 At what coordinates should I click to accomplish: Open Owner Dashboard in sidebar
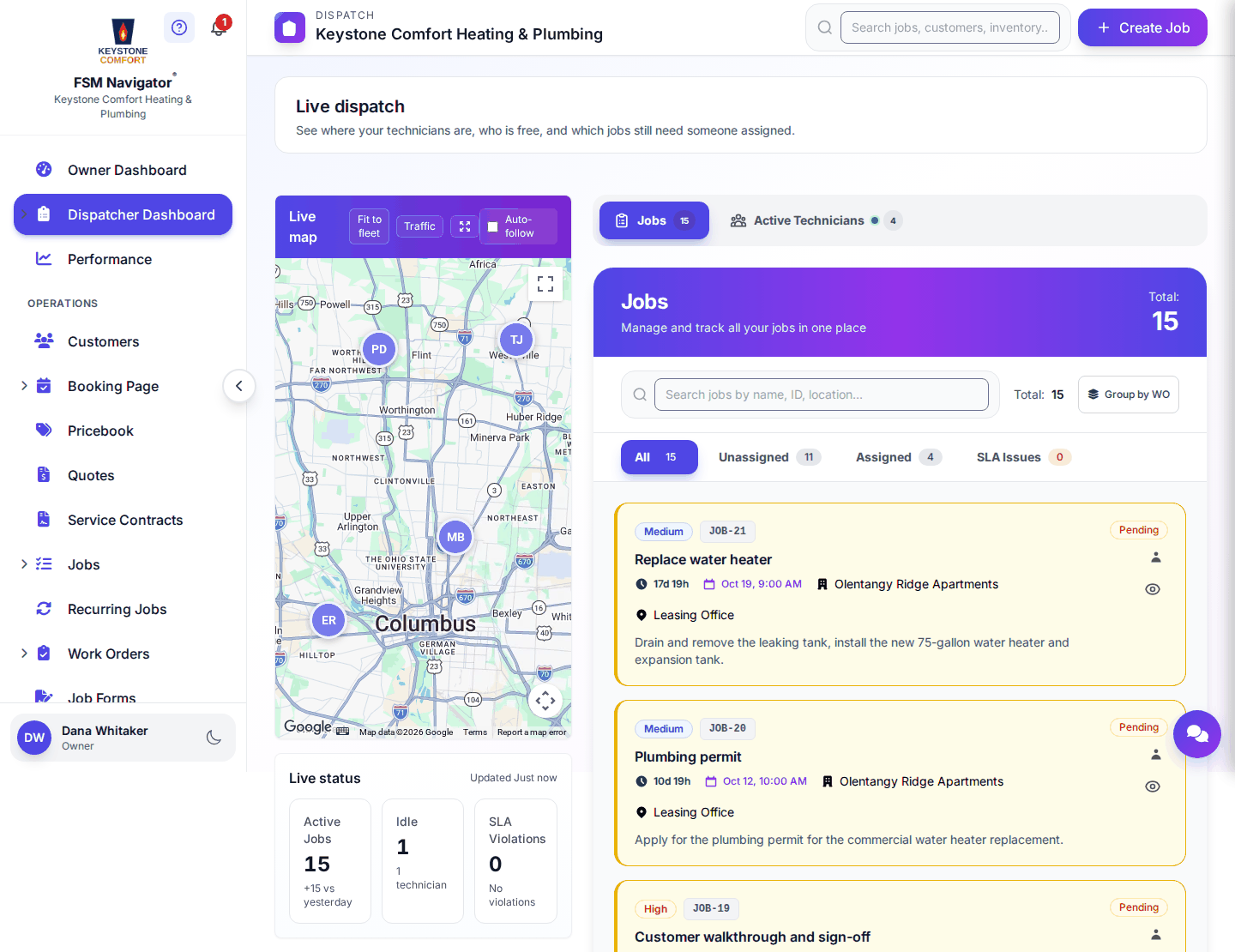click(123, 170)
